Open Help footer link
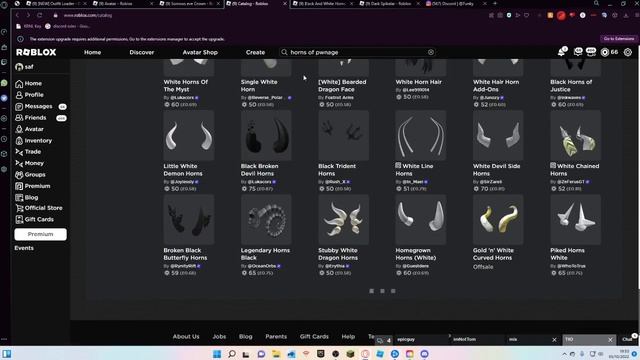This screenshot has height=360, width=640. point(348,336)
